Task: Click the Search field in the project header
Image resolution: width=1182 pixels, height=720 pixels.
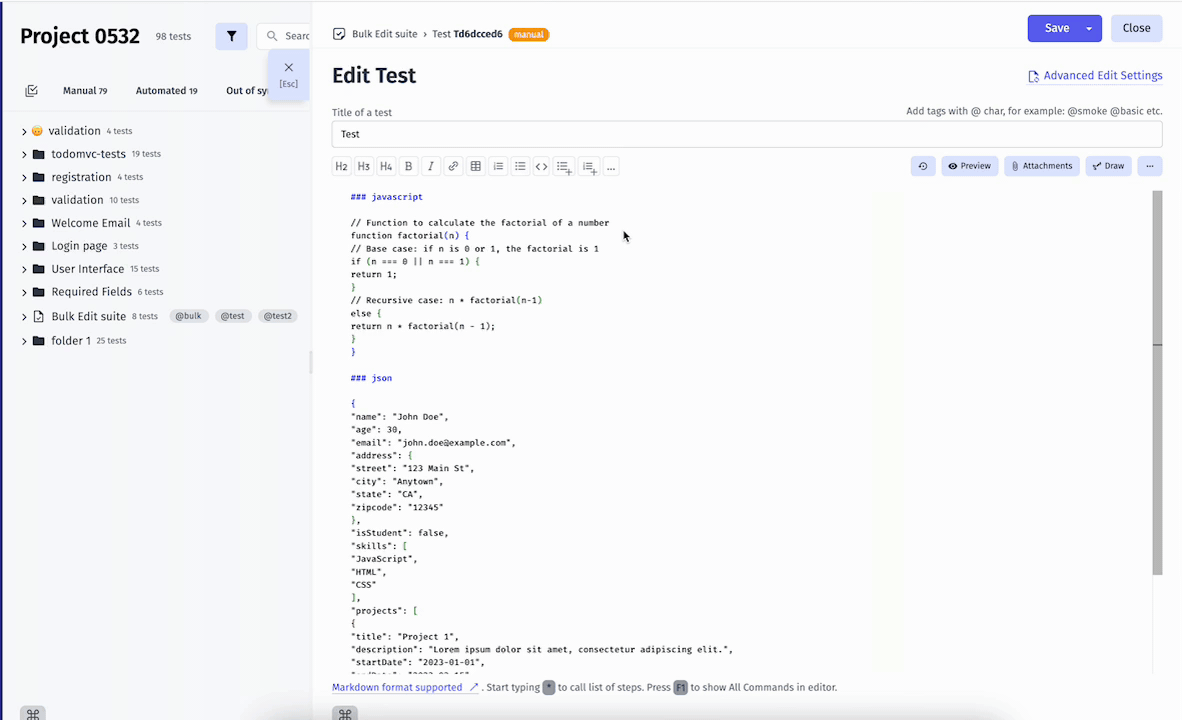Action: click(x=284, y=36)
